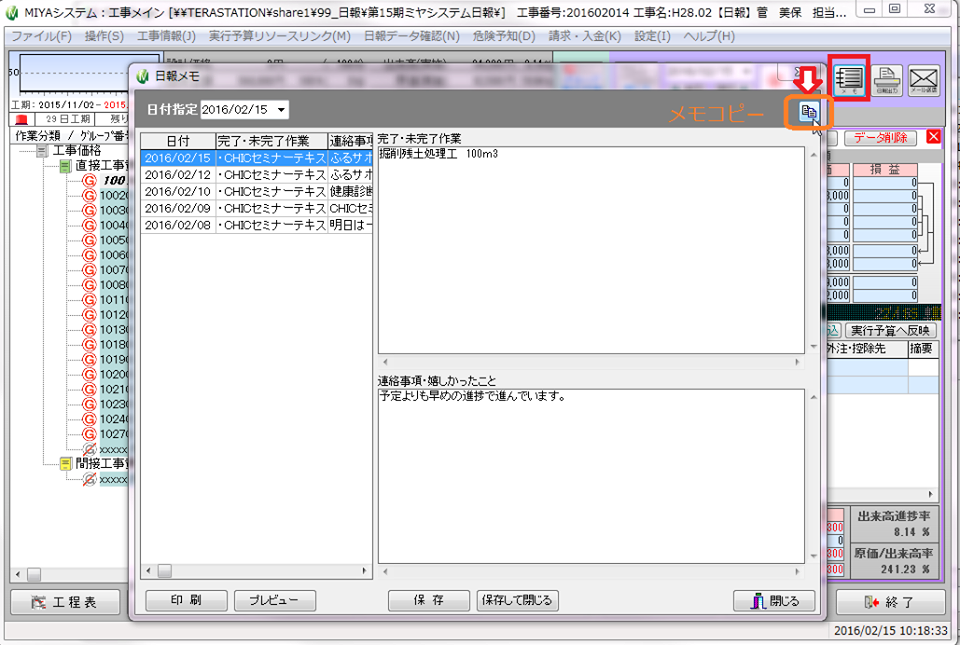The height and width of the screenshot is (645, 960).
Task: Click the プレビュー button
Action: [275, 600]
